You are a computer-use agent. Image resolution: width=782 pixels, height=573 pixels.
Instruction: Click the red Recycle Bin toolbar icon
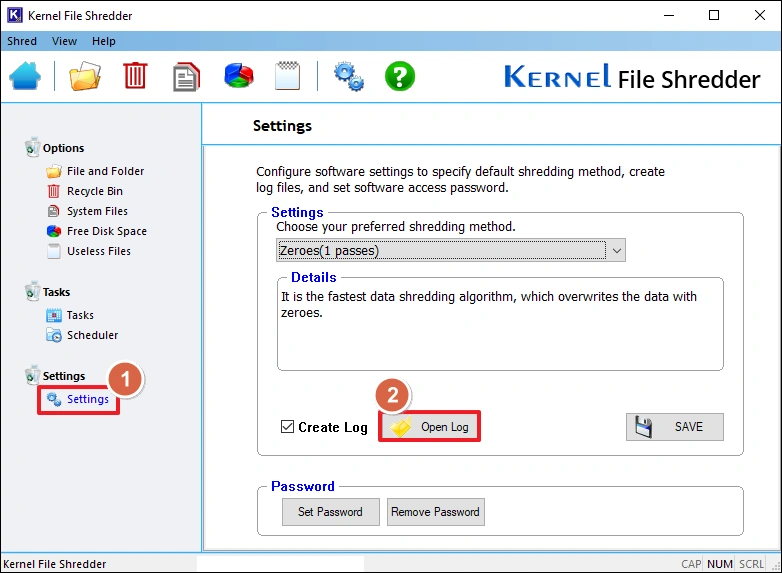click(135, 77)
